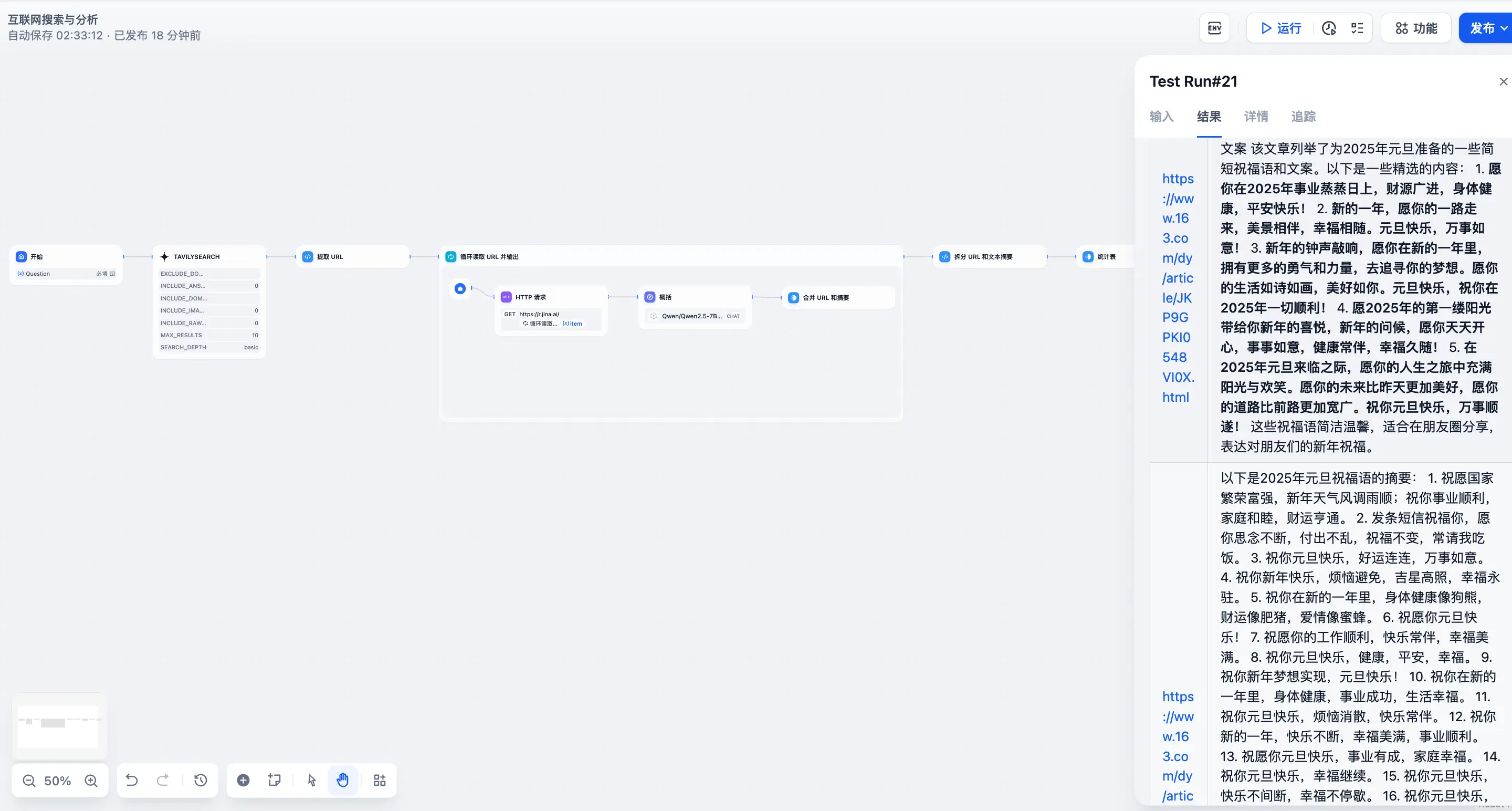The width and height of the screenshot is (1512, 811).
Task: Open the first 163.com article link
Action: [x=1178, y=288]
